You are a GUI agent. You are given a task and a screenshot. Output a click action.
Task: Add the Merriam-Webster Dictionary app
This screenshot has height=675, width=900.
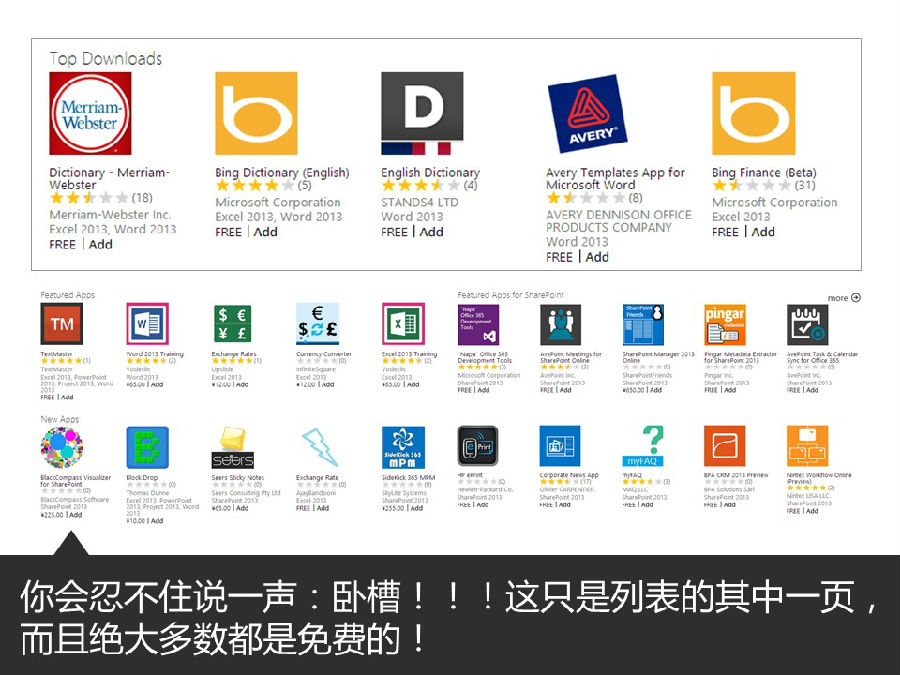100,244
